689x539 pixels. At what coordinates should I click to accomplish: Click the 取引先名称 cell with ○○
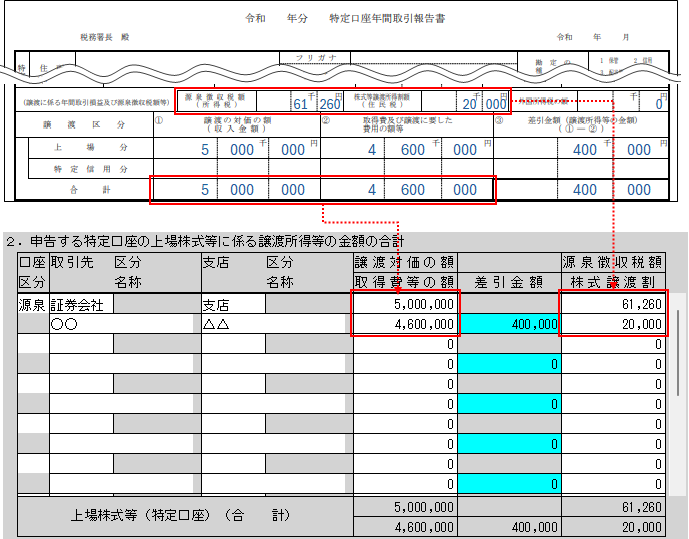click(124, 324)
